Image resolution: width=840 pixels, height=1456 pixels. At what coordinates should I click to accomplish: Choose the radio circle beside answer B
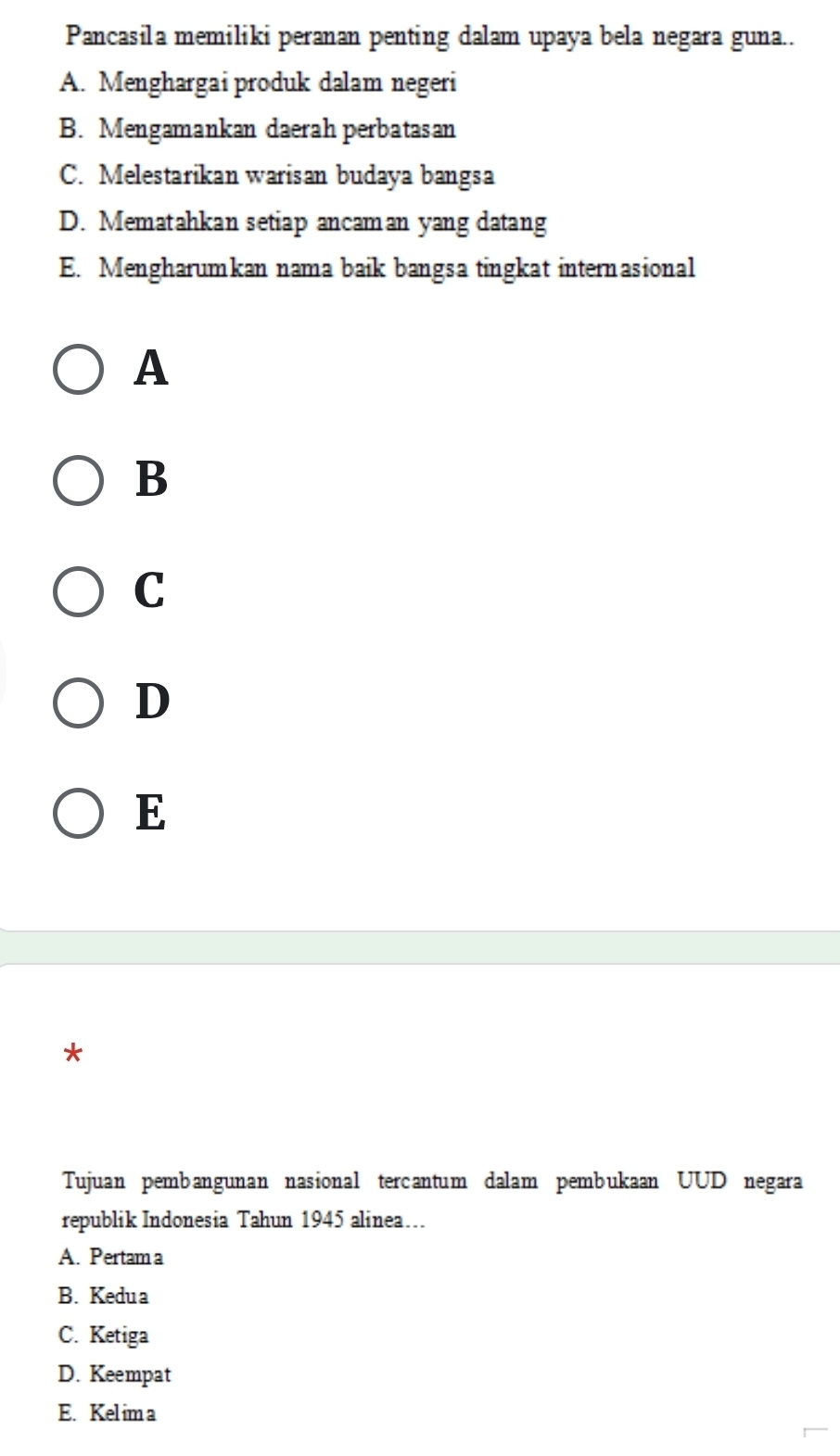[x=79, y=481]
